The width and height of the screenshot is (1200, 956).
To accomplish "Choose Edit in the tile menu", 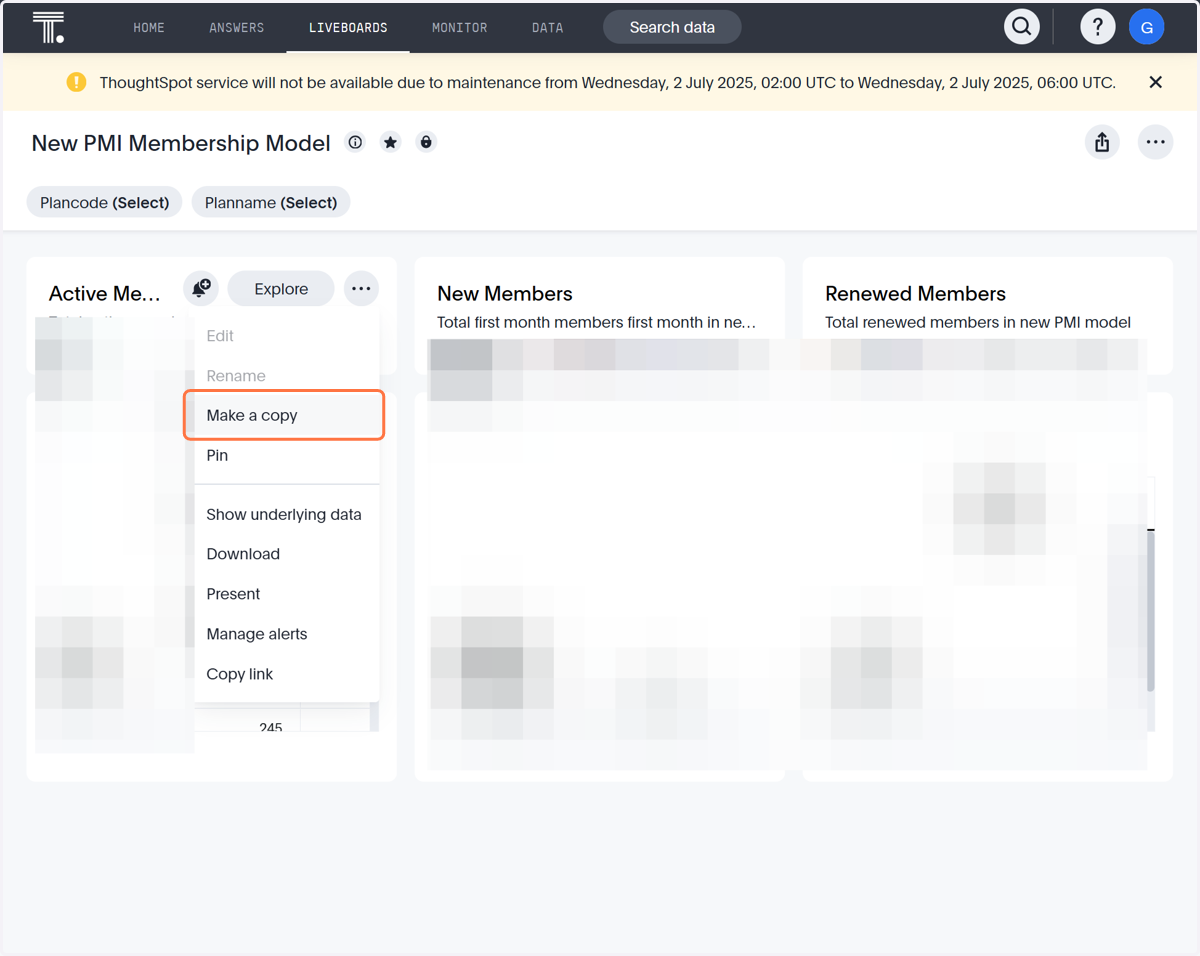I will pyautogui.click(x=287, y=336).
